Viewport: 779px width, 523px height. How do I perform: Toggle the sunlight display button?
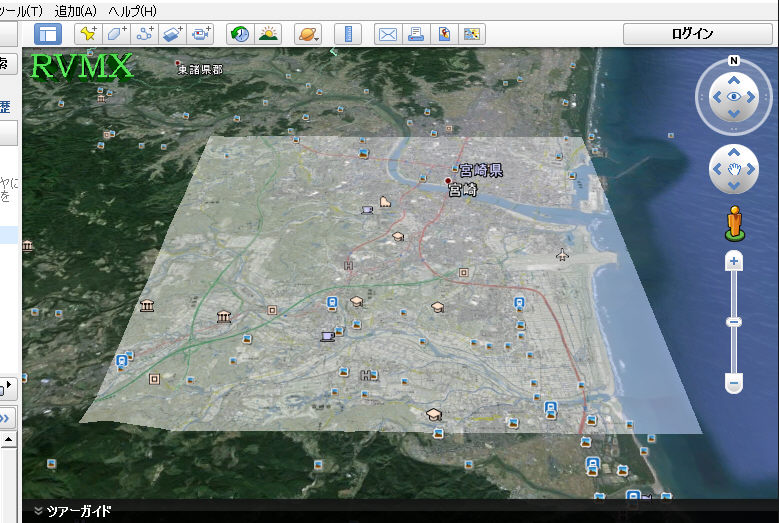click(268, 34)
